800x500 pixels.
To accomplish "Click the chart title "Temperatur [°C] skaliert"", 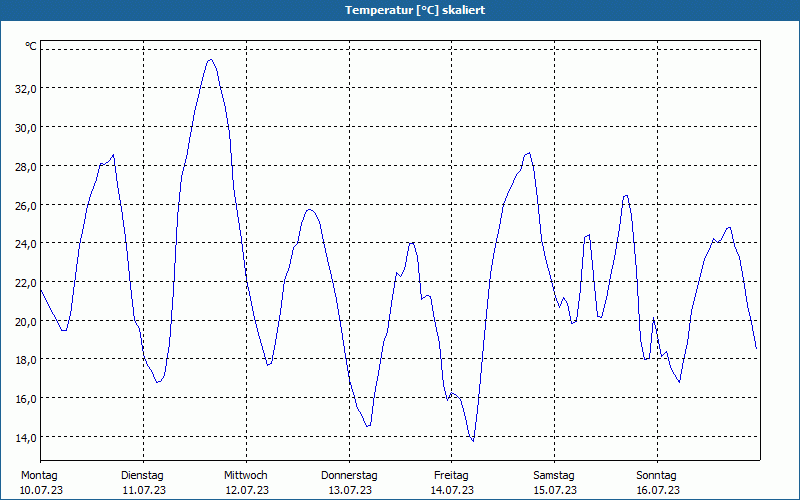I will click(x=415, y=10).
